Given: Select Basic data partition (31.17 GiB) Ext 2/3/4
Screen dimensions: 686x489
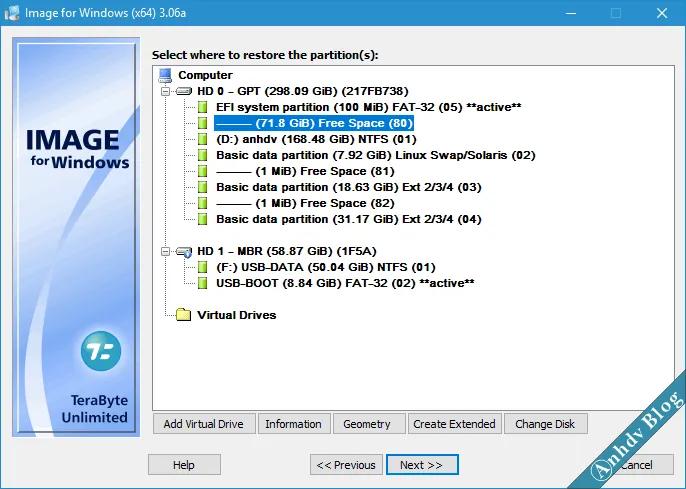Looking at the screenshot, I should 349,219.
